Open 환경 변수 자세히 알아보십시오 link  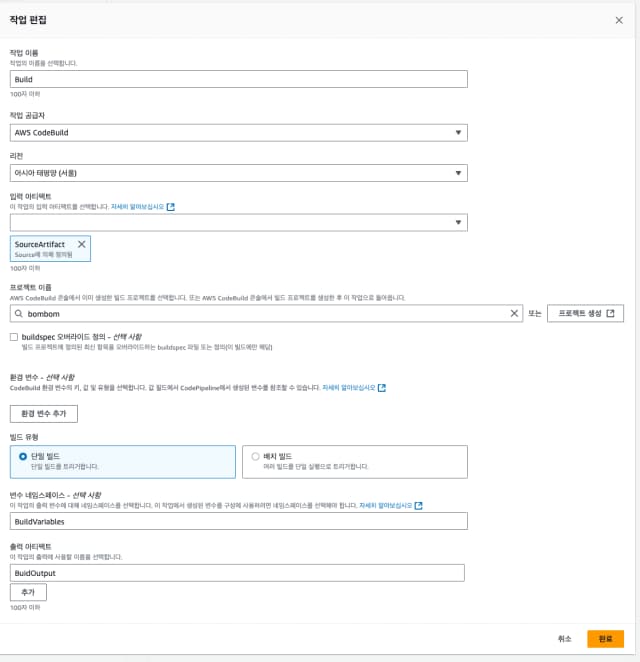[x=349, y=388]
